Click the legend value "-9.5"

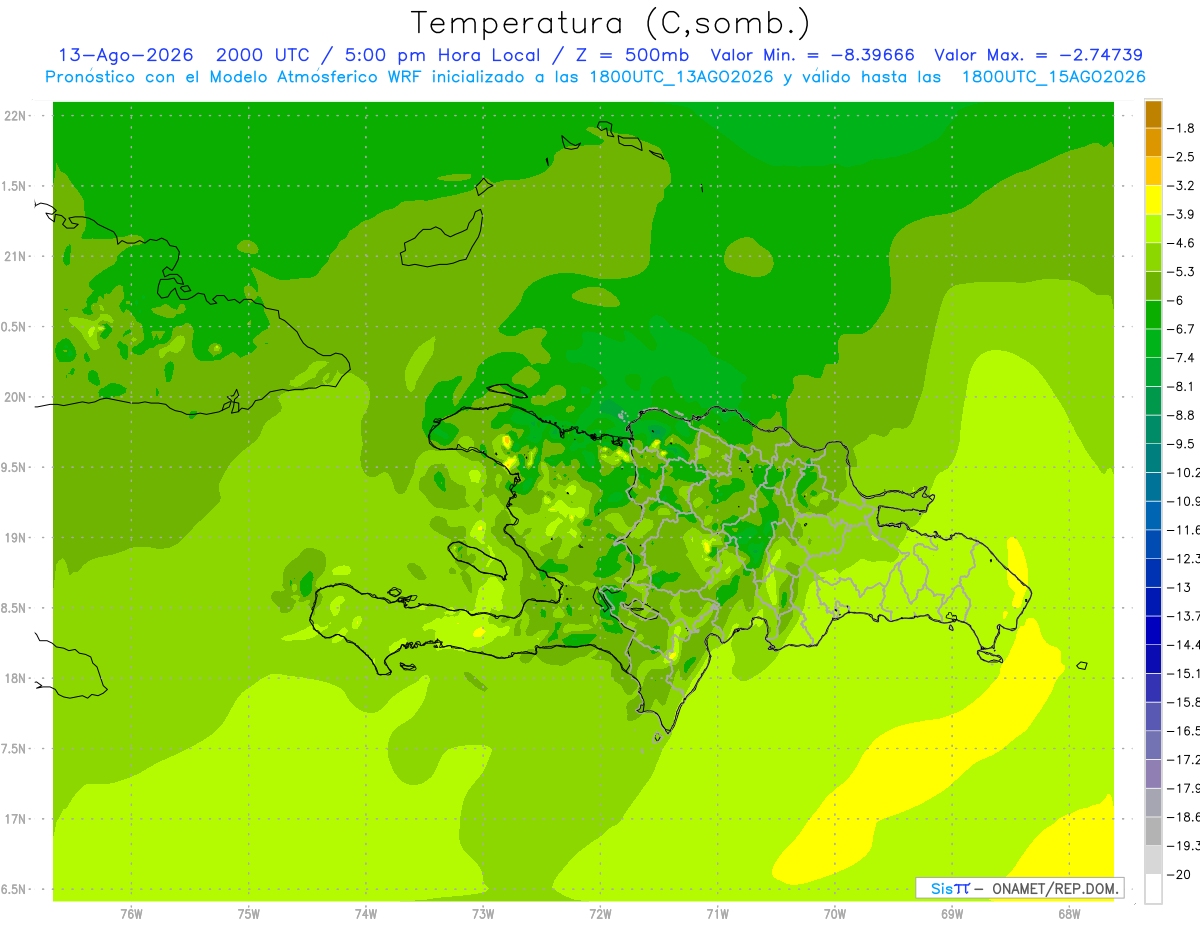[x=1181, y=443]
